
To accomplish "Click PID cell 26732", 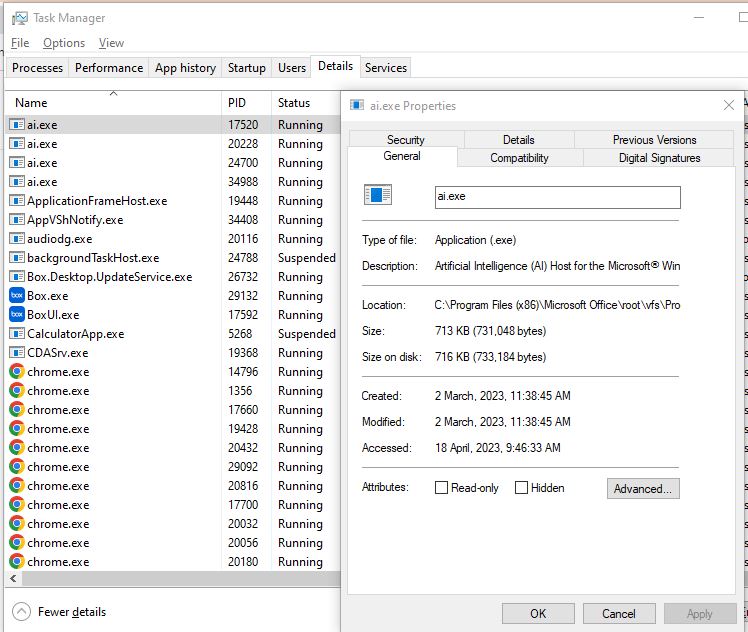I will pos(243,277).
